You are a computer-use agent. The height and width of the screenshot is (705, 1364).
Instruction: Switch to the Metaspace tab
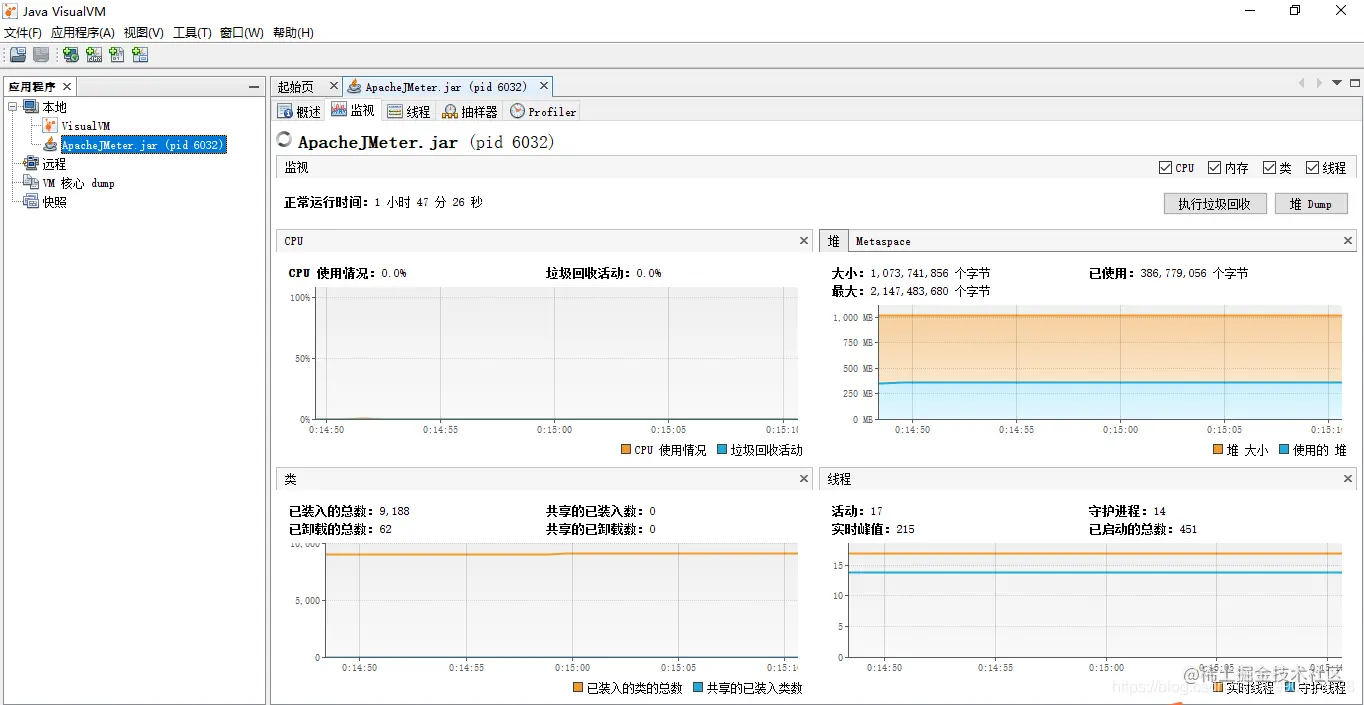tap(883, 241)
